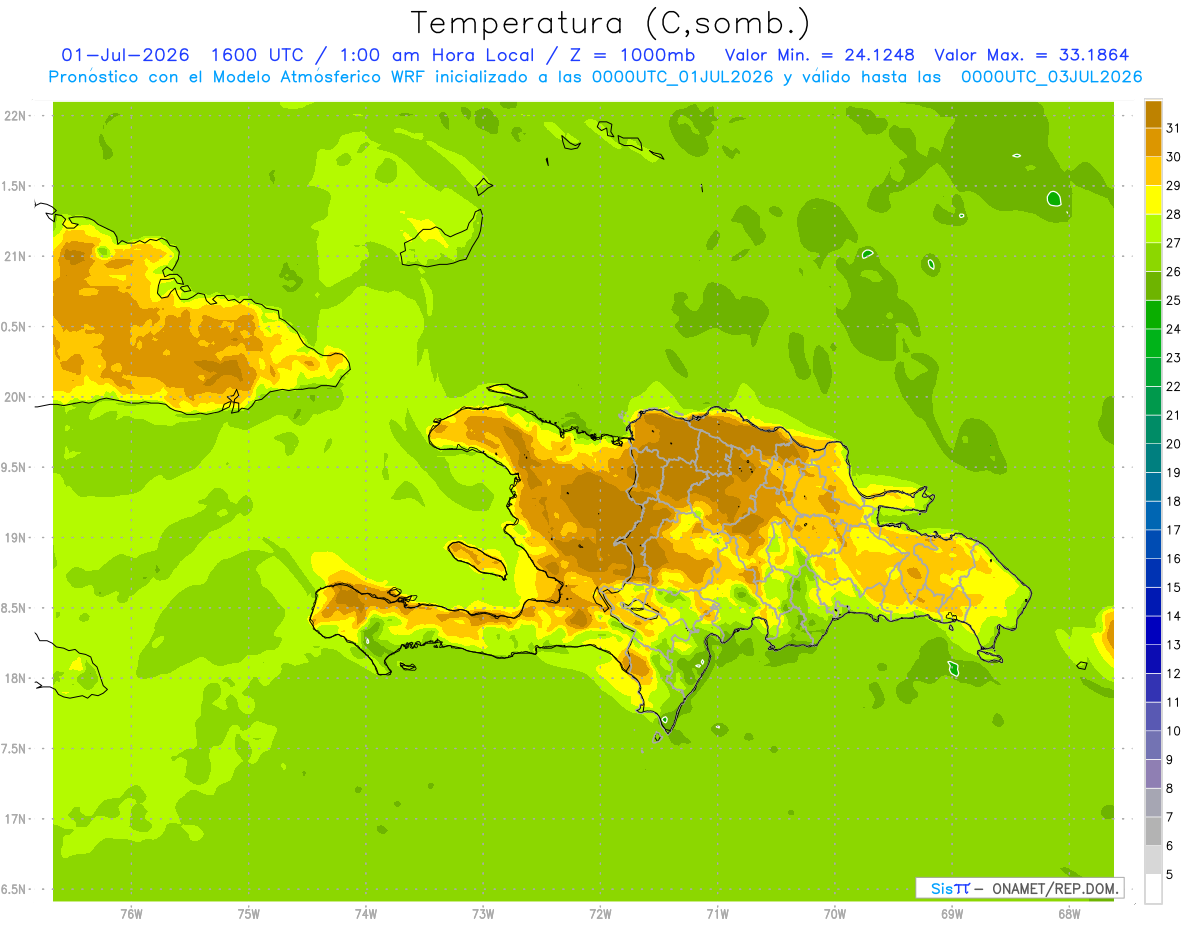Click the color scale value "28"
Viewport: 1200px width, 927px height.
pyautogui.click(x=1173, y=214)
